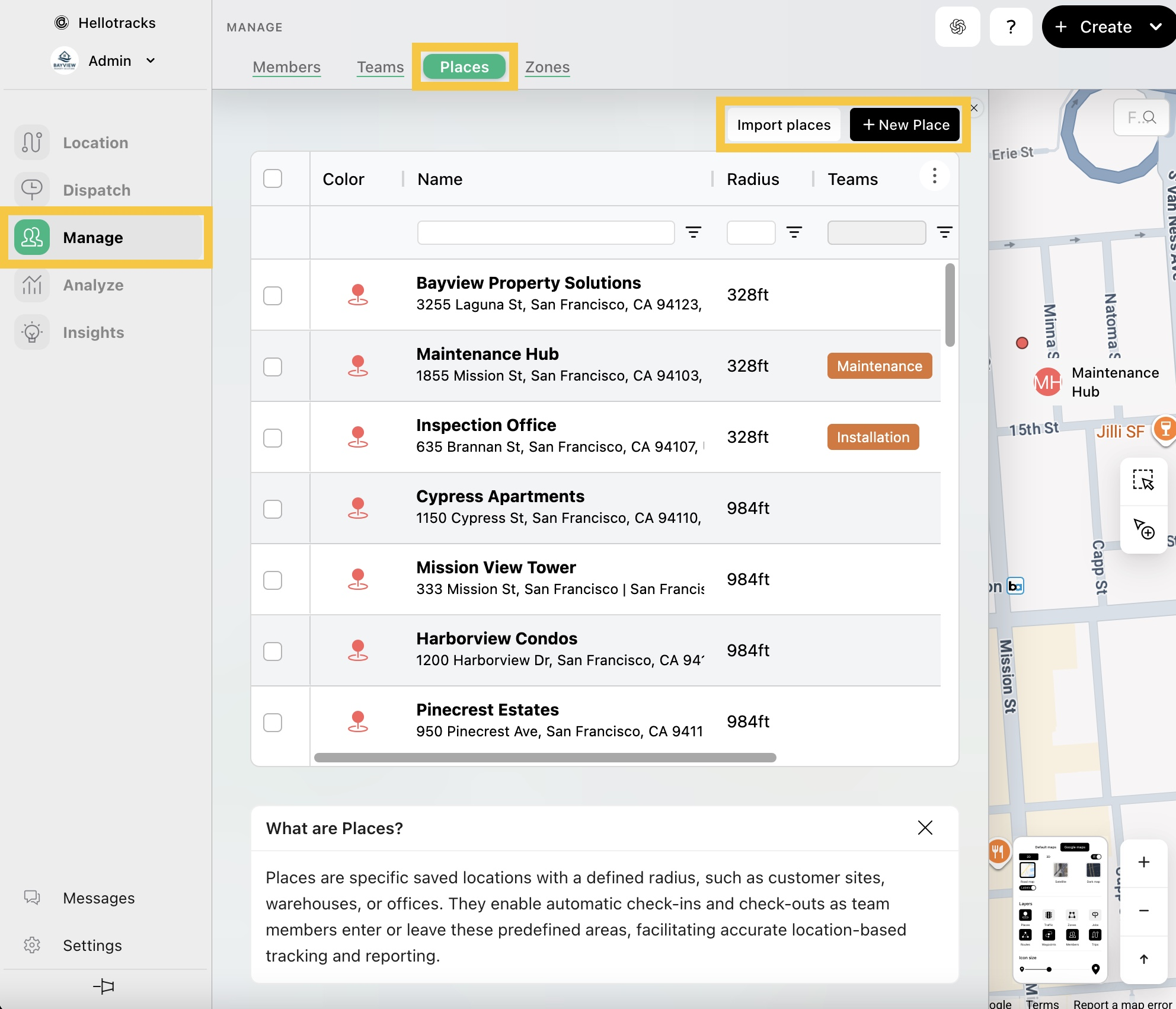Click the Name filter text field
1176x1009 pixels.
(545, 232)
